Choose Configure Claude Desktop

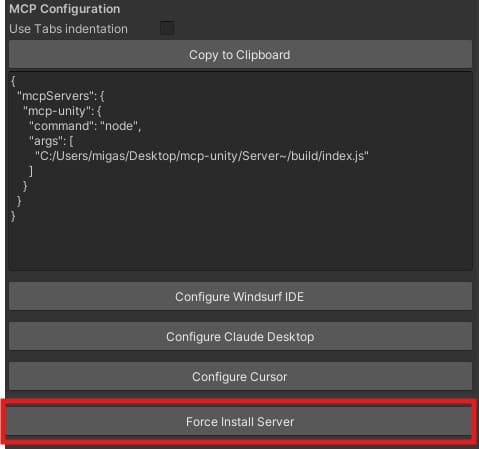pyautogui.click(x=240, y=337)
